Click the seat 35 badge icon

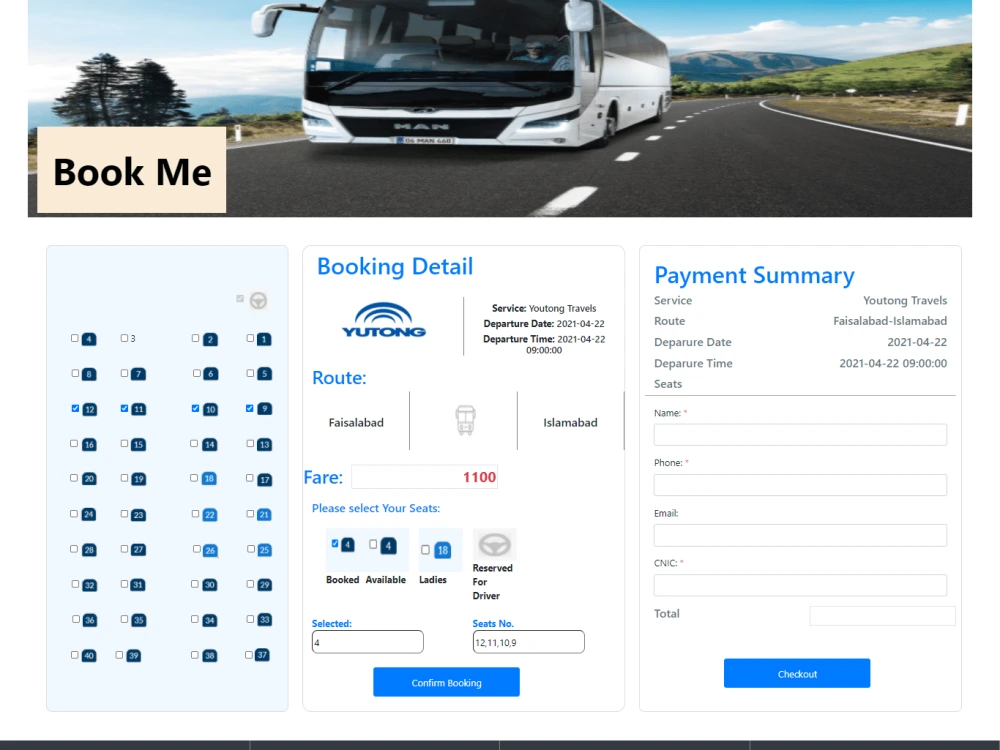coord(138,620)
